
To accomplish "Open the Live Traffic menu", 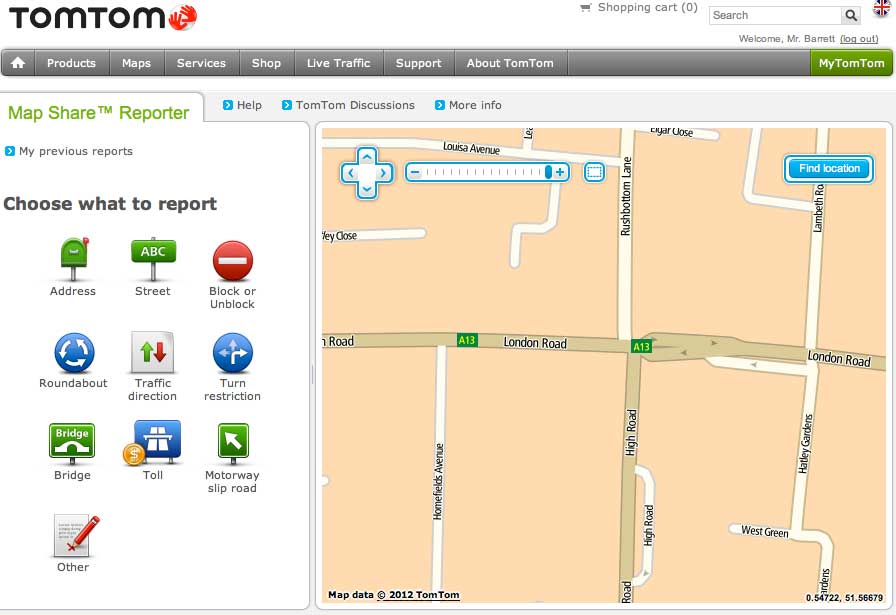I will tap(339, 63).
